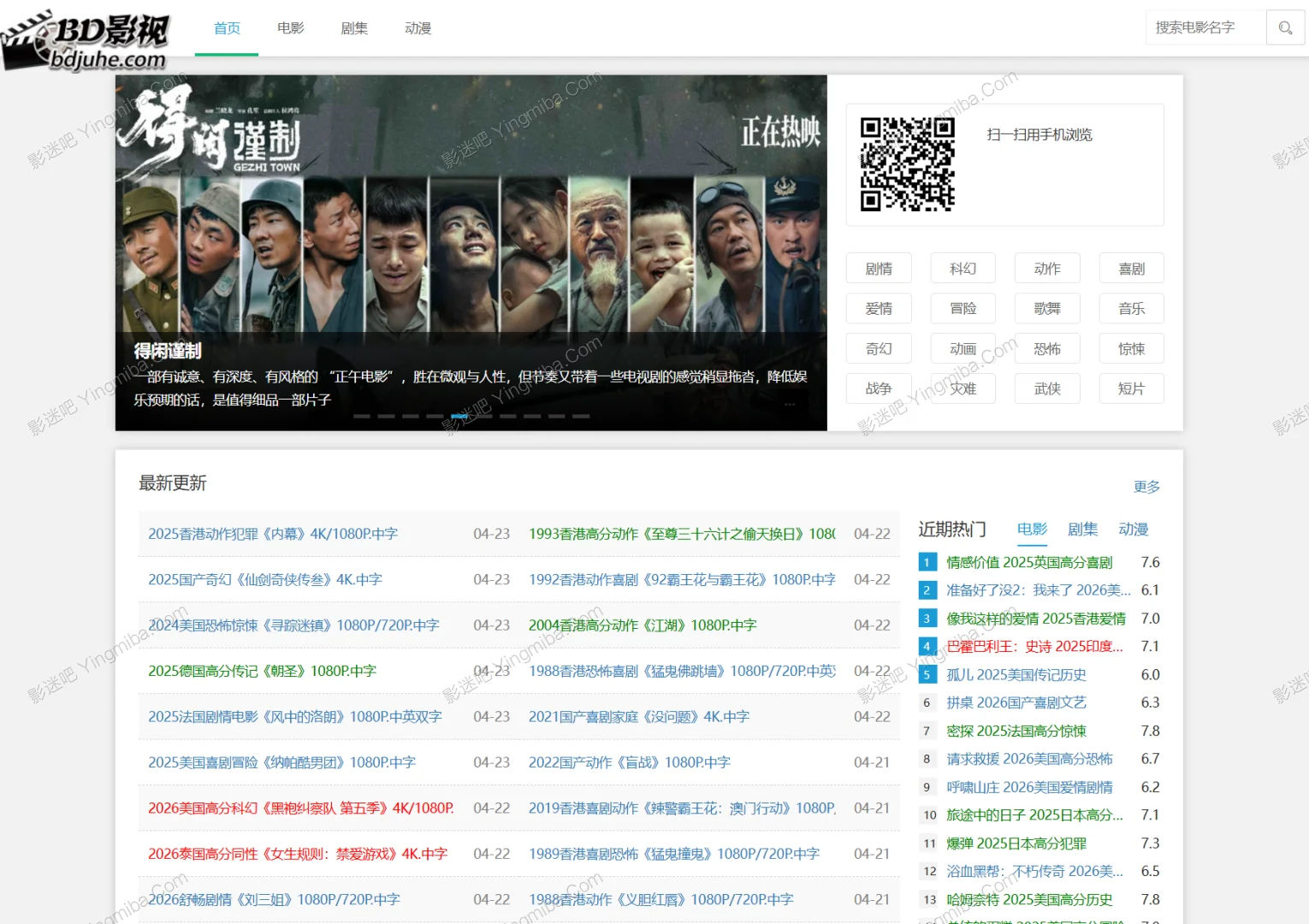
Task: Select the 战争 genre category
Action: pos(879,388)
